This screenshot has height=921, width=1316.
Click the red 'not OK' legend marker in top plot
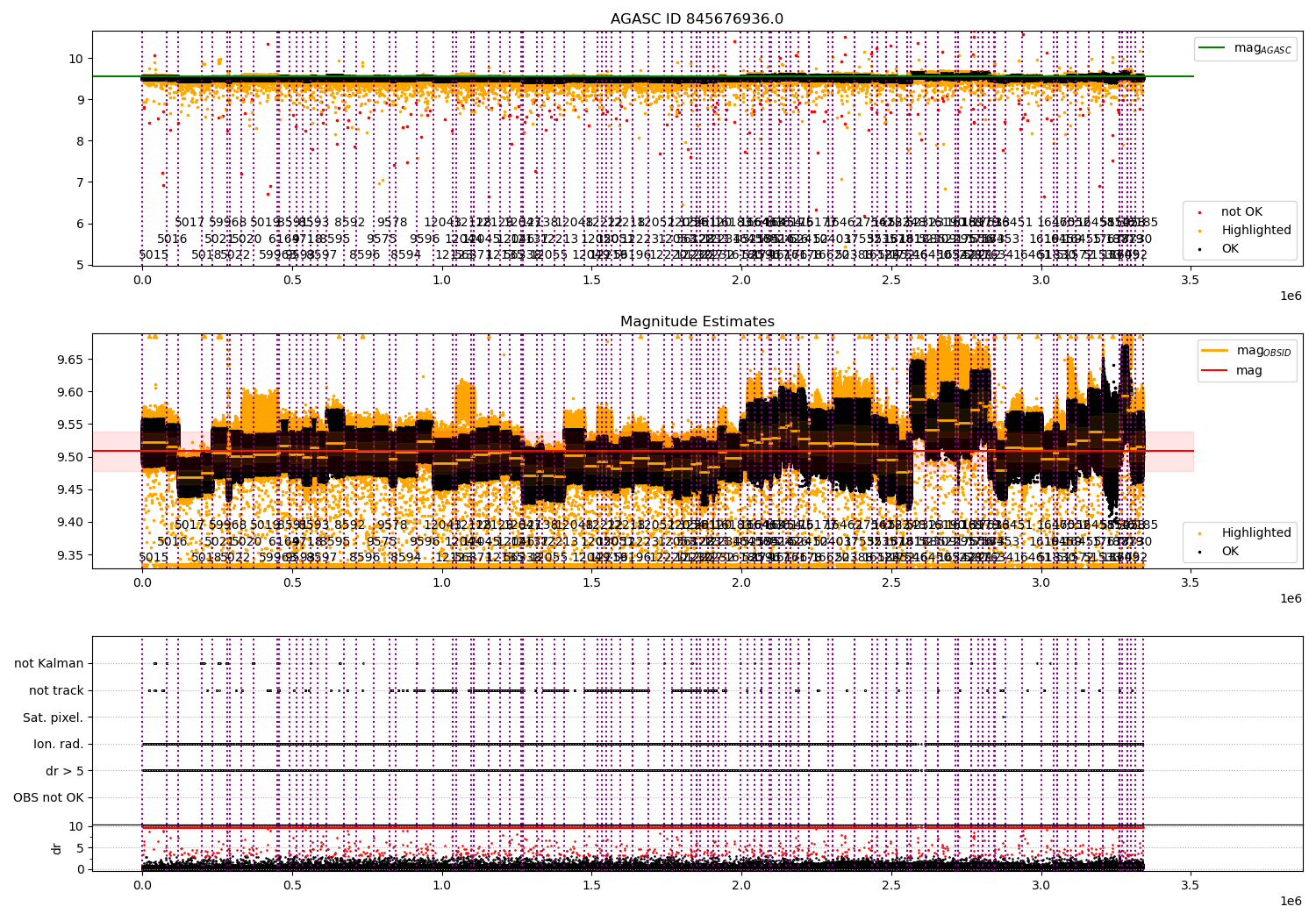click(x=1199, y=212)
